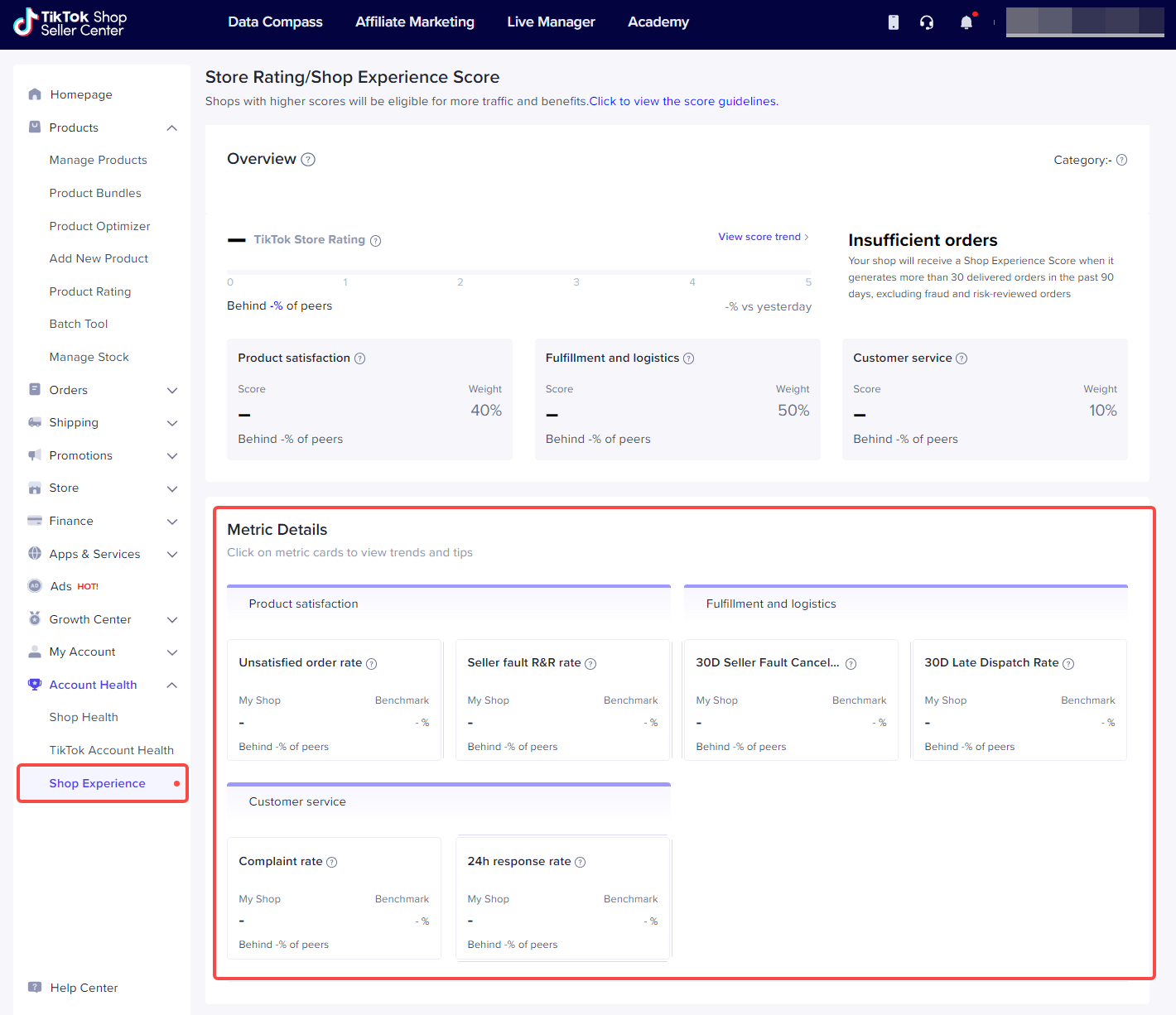Image resolution: width=1176 pixels, height=1015 pixels.
Task: Click the TikTok Shop Seller Center logo
Action: click(x=70, y=22)
